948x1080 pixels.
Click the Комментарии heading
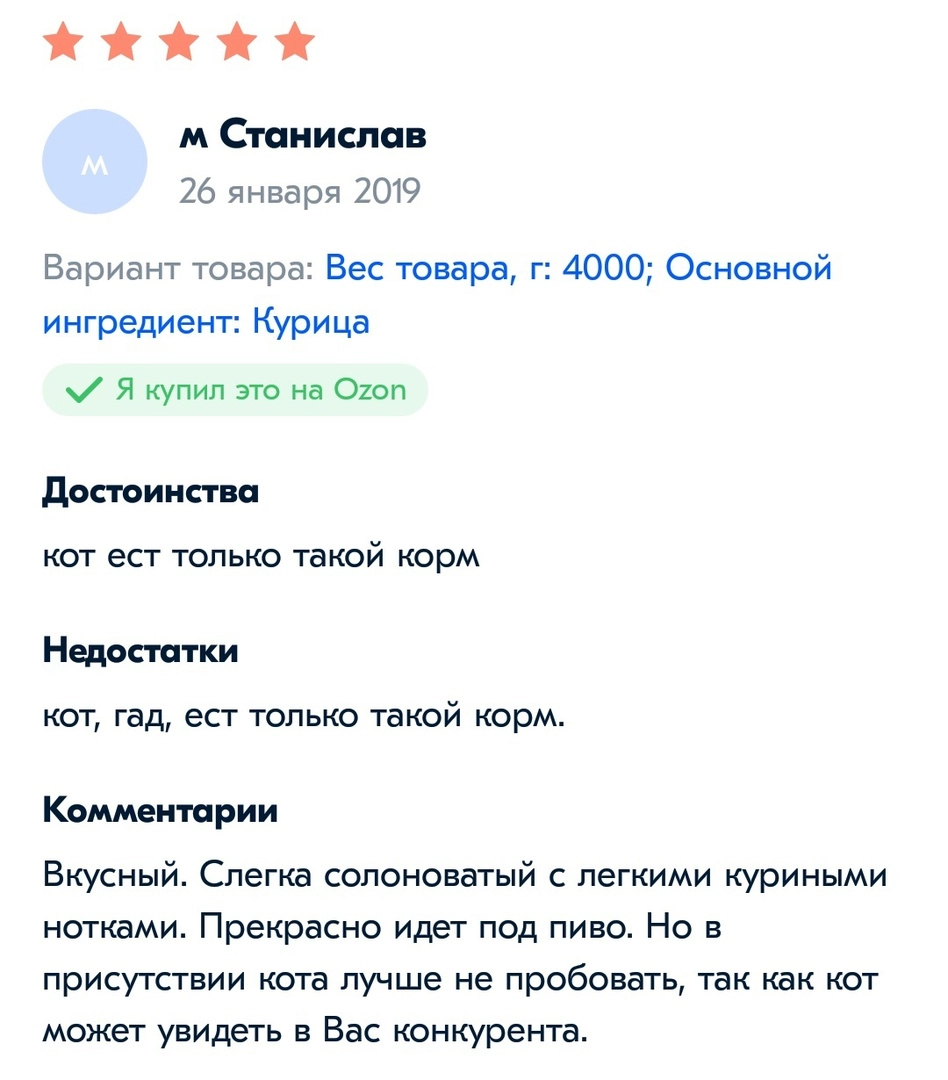coord(160,811)
